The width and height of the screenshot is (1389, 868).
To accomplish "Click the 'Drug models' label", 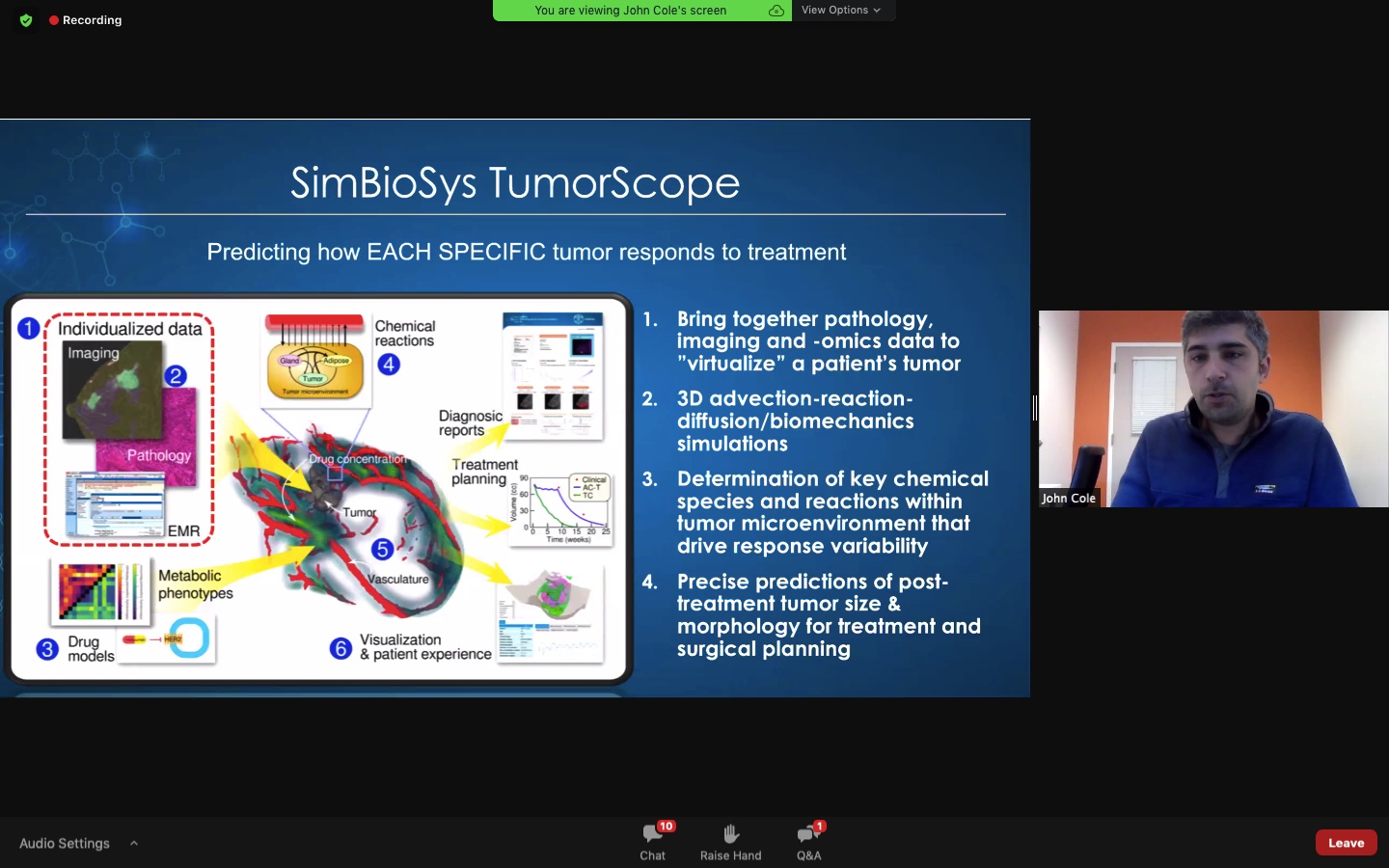I will click(91, 649).
